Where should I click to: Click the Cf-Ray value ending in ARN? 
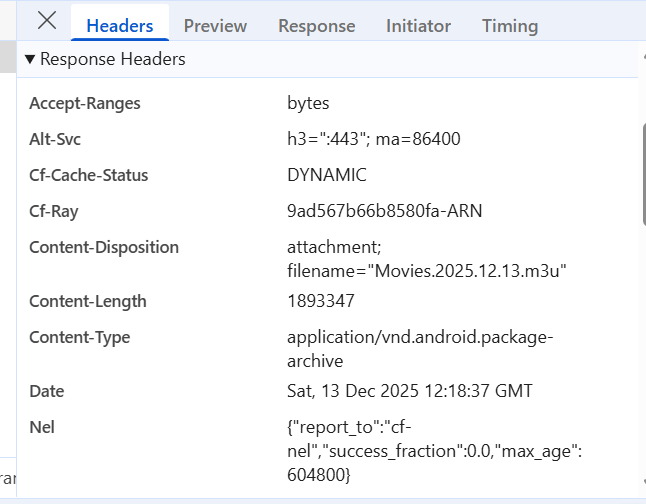click(386, 211)
